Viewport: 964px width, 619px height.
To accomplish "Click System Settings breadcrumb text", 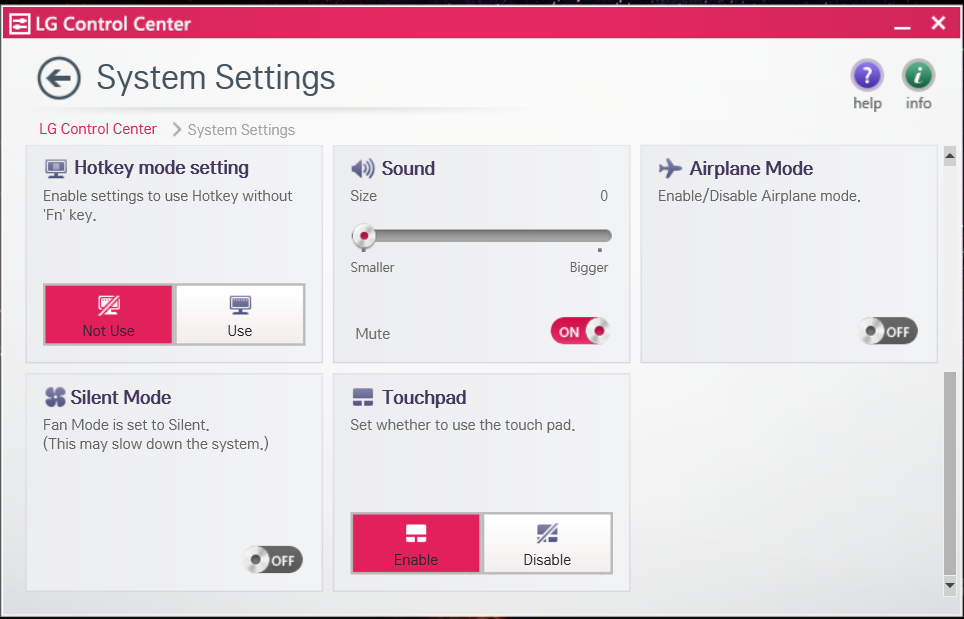I will 241,130.
